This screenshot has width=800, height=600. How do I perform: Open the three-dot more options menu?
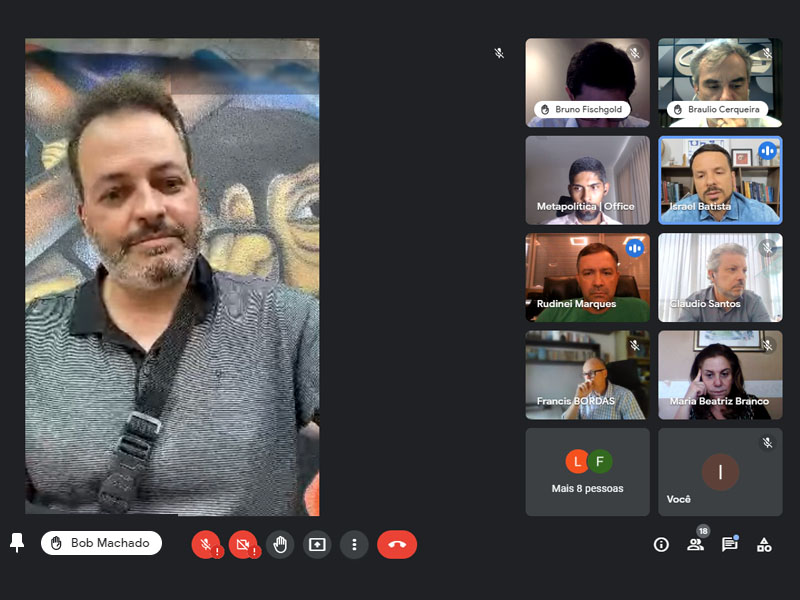[x=354, y=544]
